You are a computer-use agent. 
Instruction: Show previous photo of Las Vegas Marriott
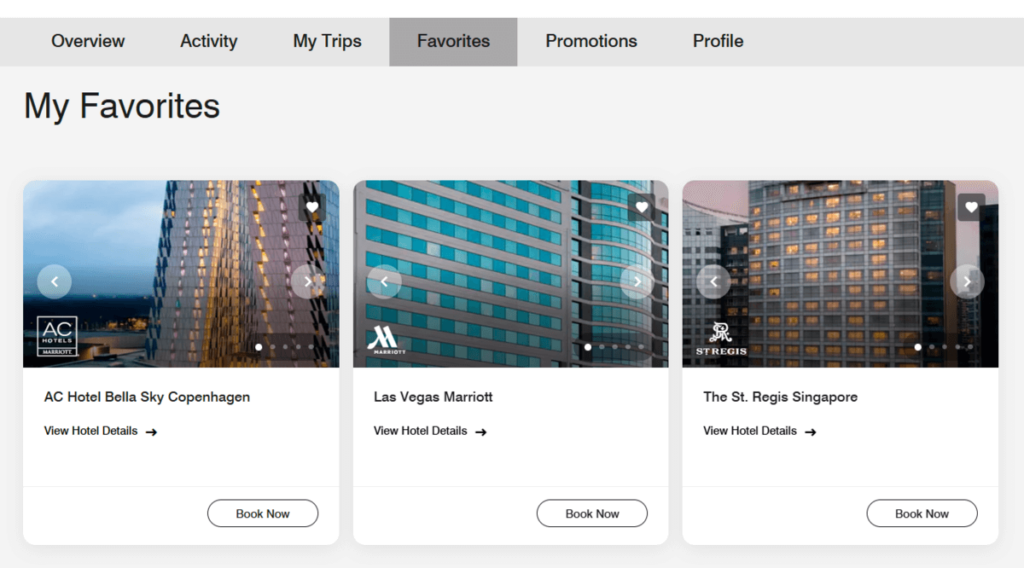[384, 281]
